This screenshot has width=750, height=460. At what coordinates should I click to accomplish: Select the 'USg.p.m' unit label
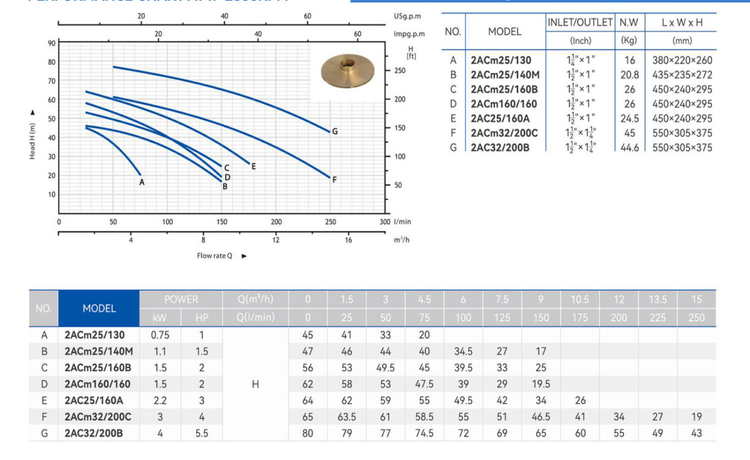(x=408, y=16)
